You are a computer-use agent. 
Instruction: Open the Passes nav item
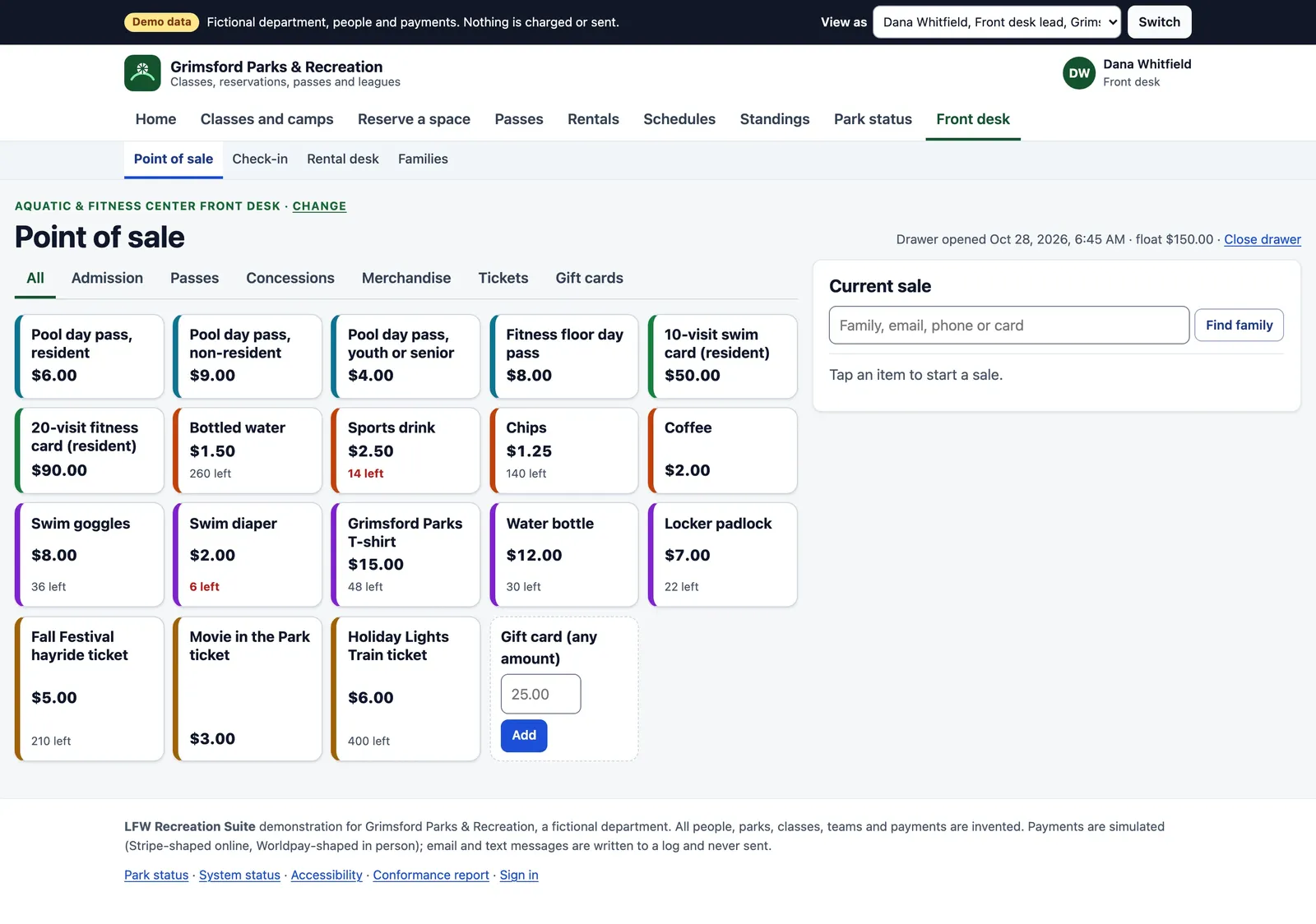(x=519, y=119)
